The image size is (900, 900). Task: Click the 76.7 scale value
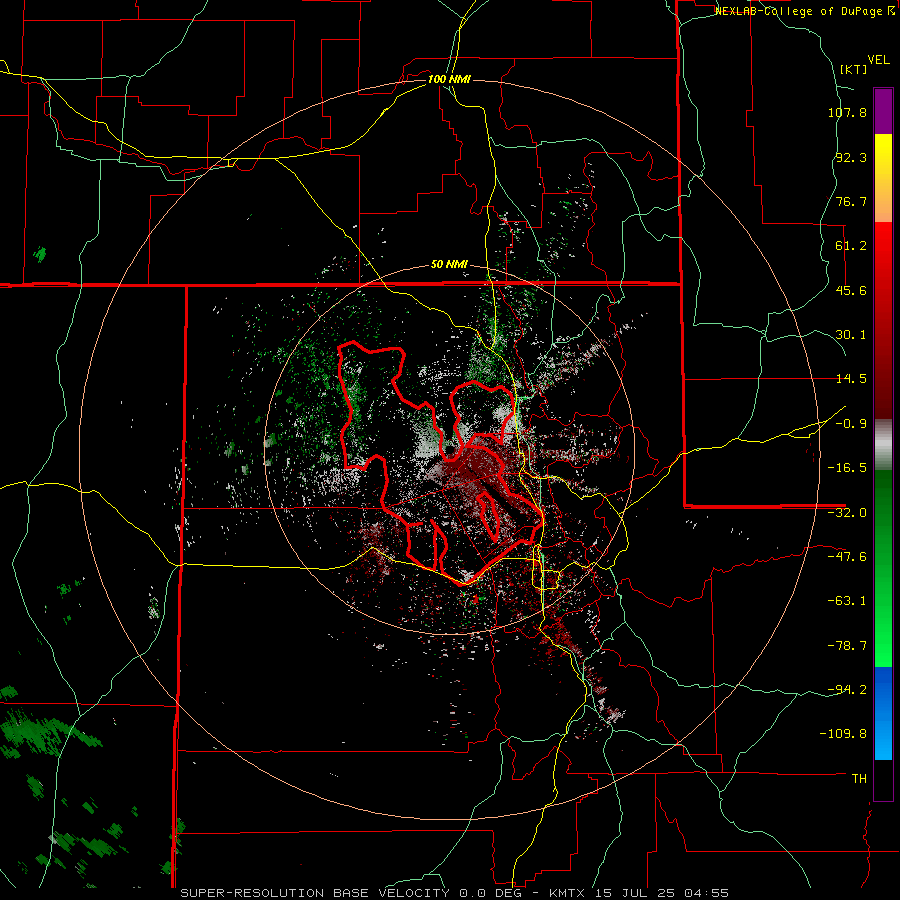(x=851, y=201)
